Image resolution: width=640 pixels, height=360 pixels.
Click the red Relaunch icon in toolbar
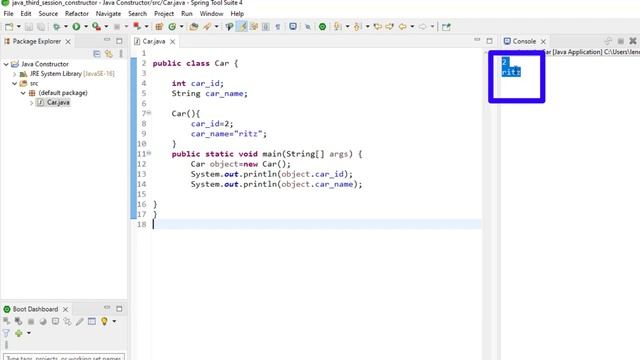click(137, 27)
